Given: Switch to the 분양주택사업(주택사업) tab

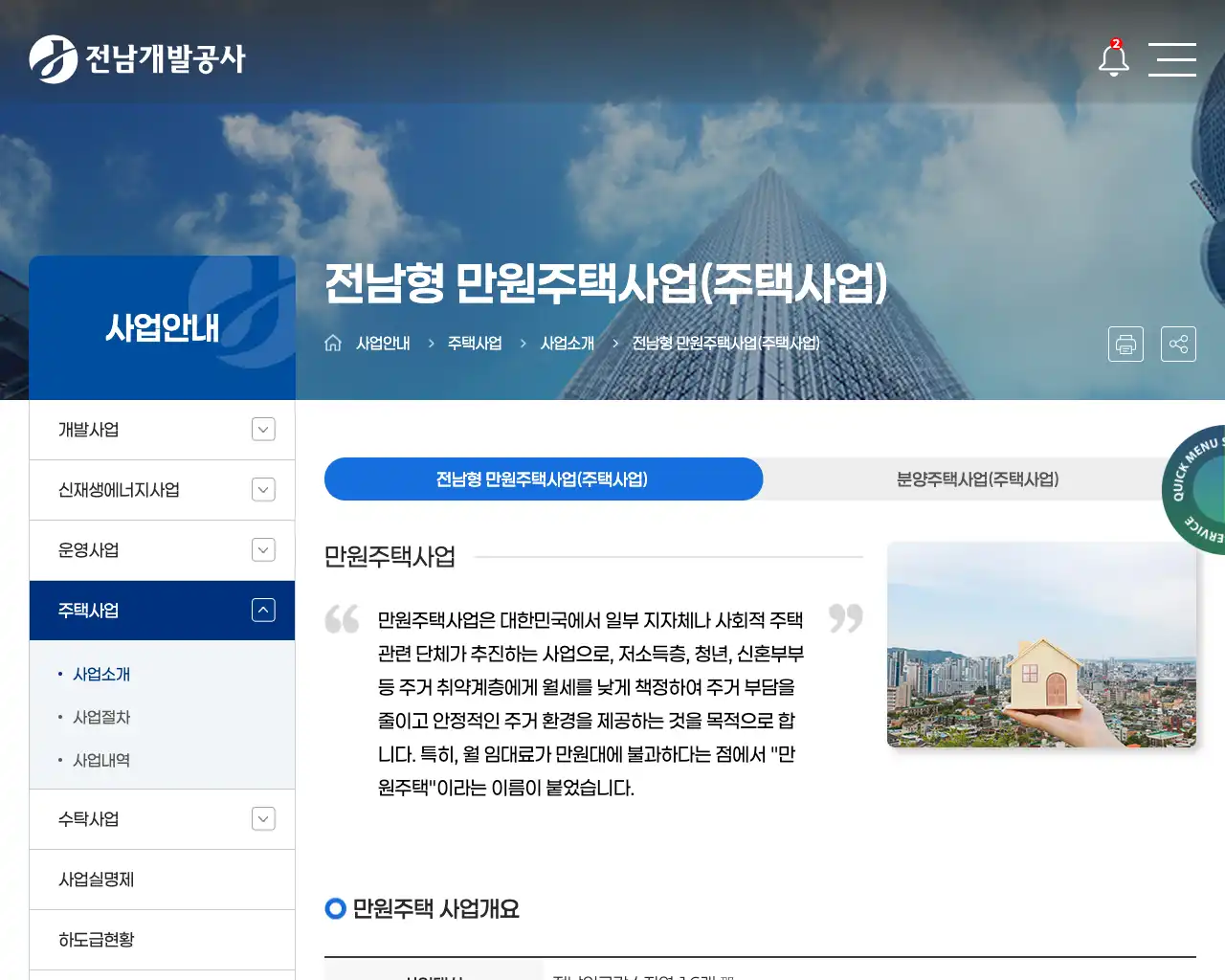Looking at the screenshot, I should click(x=977, y=479).
